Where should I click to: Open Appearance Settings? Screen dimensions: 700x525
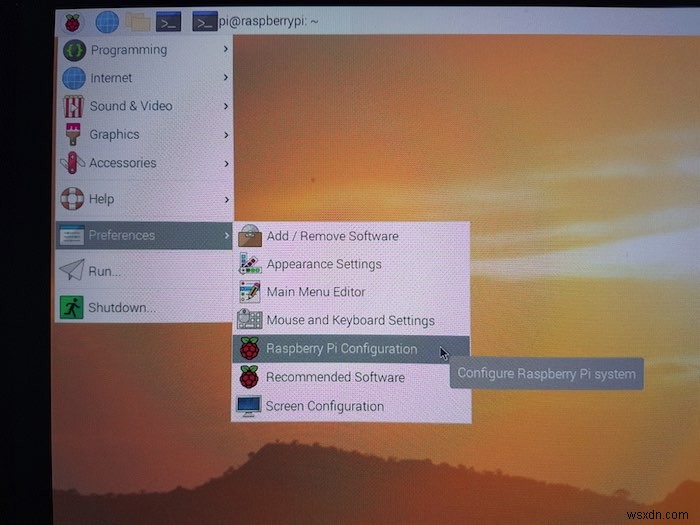[351, 264]
